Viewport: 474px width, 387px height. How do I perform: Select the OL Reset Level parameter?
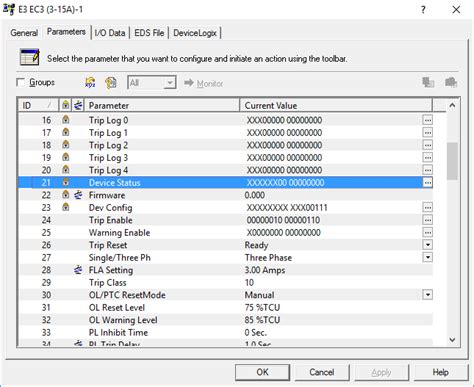(x=117, y=308)
